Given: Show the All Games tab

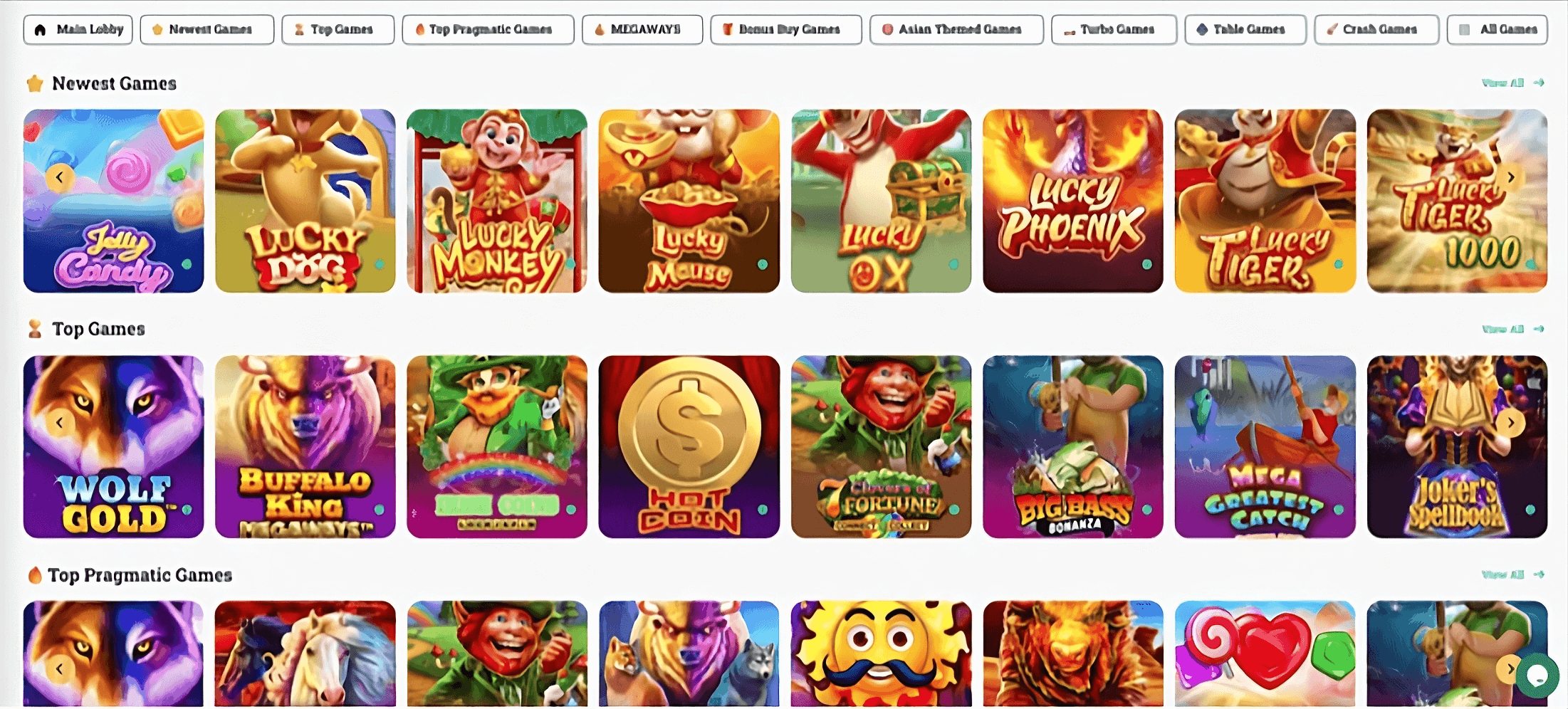Looking at the screenshot, I should point(1497,29).
